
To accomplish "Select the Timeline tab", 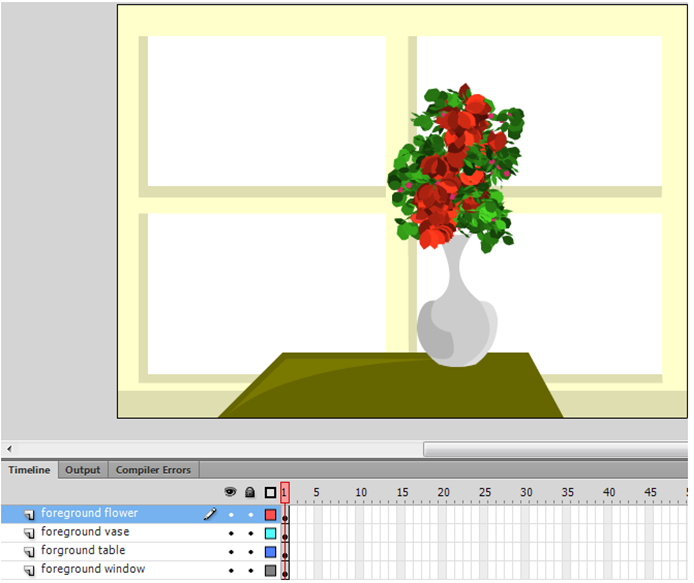I will click(29, 470).
